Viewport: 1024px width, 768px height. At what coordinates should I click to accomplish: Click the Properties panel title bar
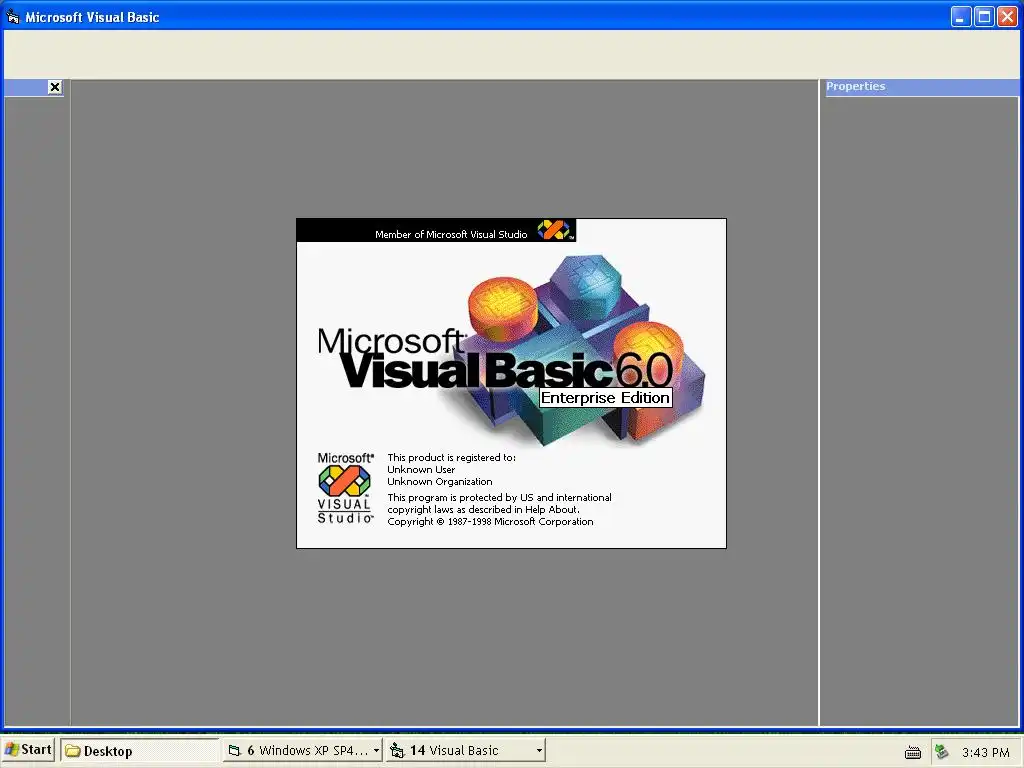tap(921, 87)
